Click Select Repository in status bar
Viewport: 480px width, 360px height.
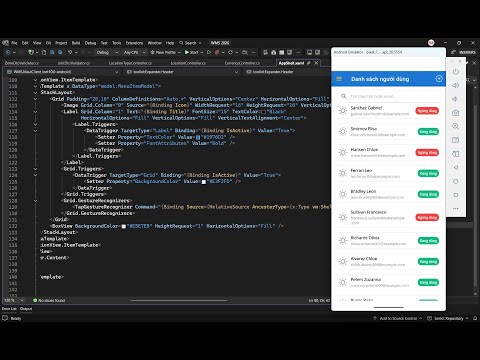[x=448, y=318]
